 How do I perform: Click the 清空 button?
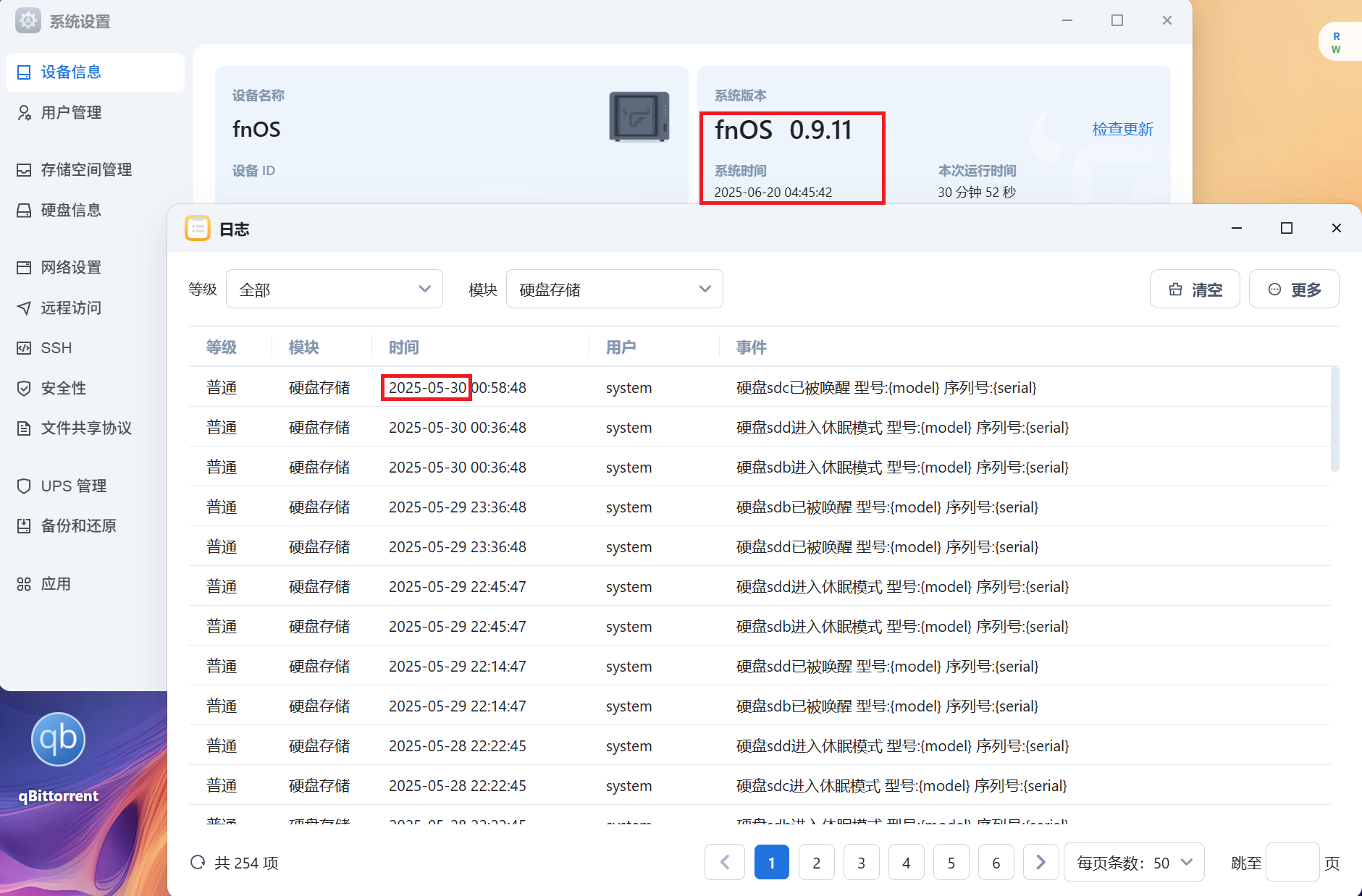[x=1195, y=289]
